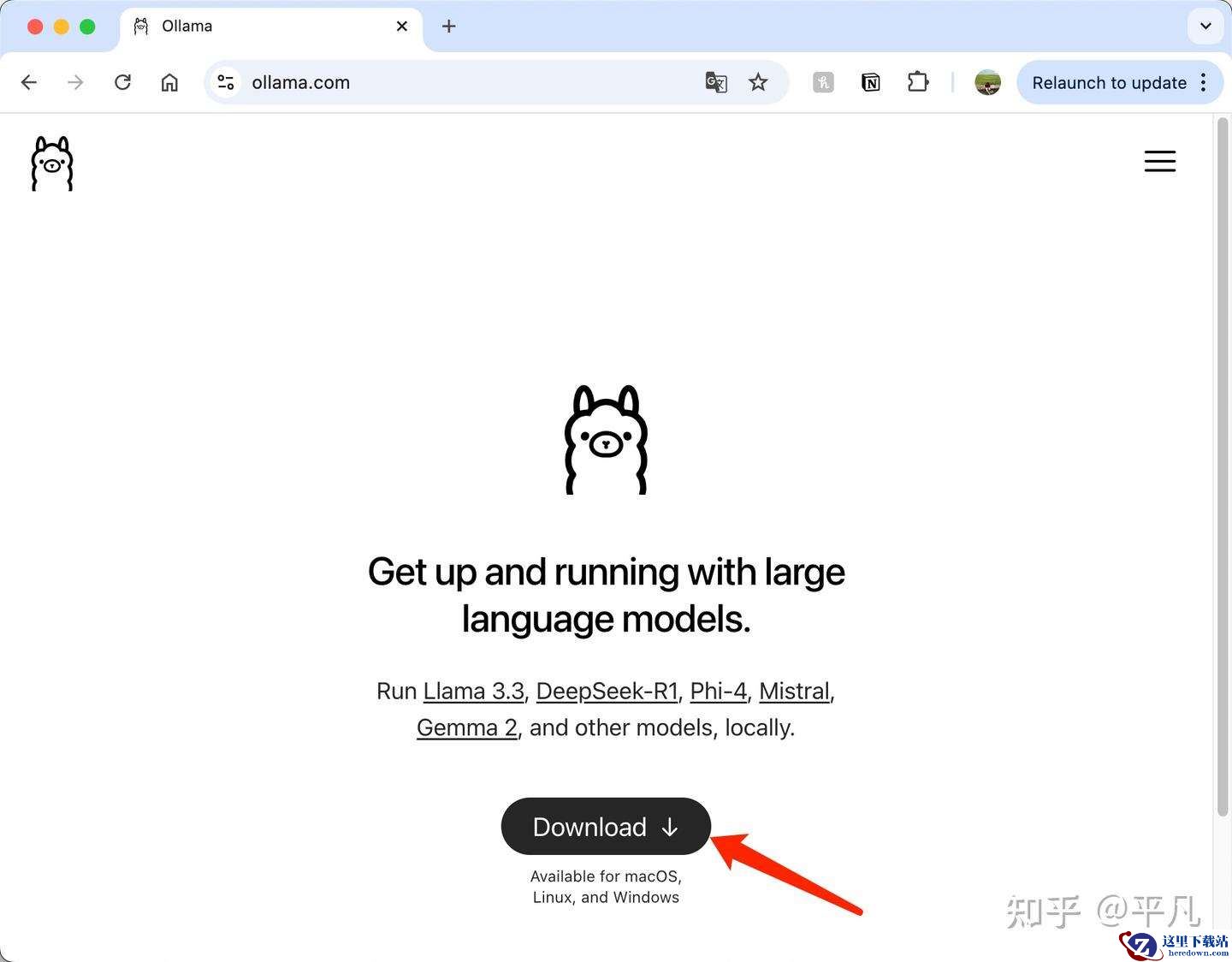This screenshot has width=1232, height=962.
Task: Maximize the window with the green button
Action: (x=87, y=27)
